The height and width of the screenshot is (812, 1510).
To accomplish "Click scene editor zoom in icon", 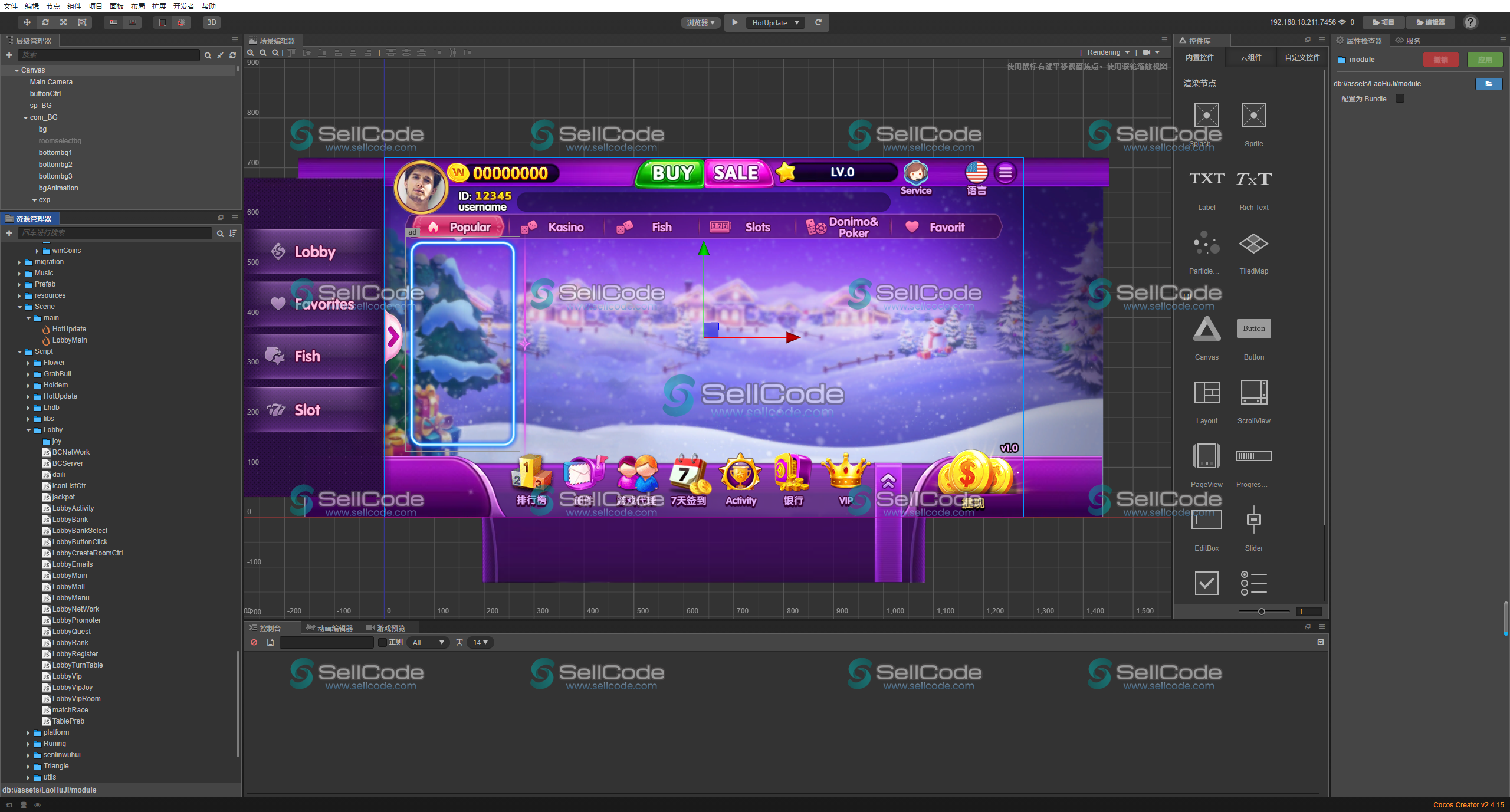I will coord(251,52).
